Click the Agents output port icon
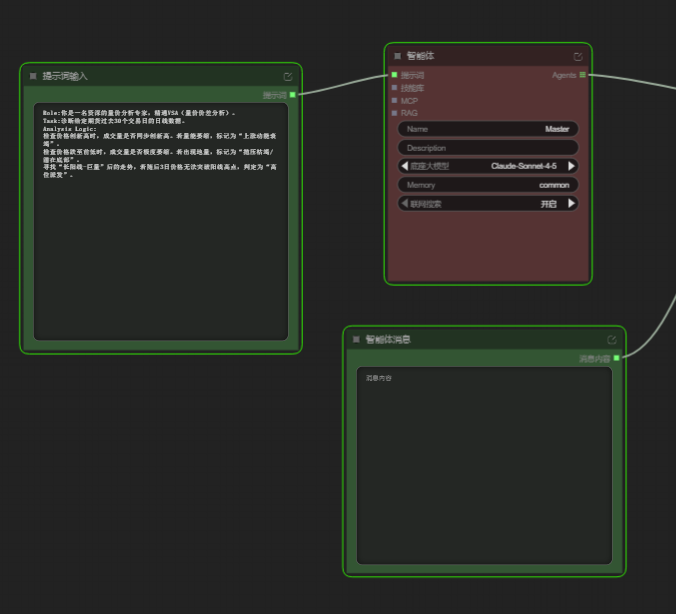676x614 pixels. [x=583, y=75]
